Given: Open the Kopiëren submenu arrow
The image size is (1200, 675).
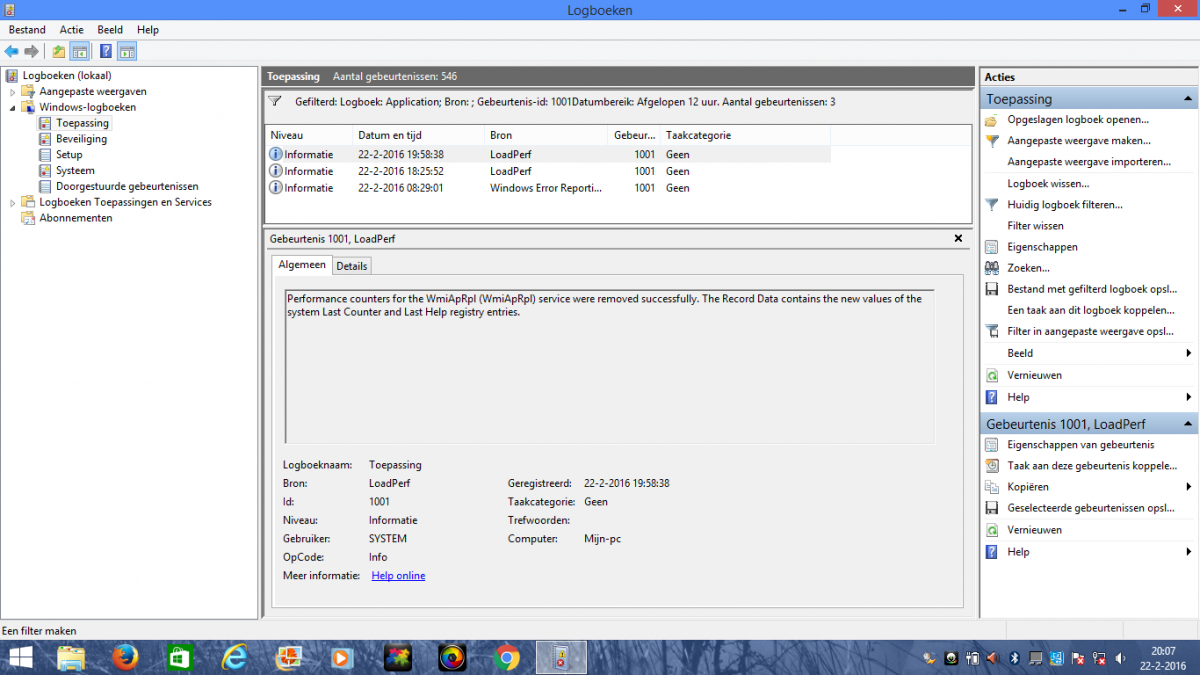Looking at the screenshot, I should (1189, 487).
